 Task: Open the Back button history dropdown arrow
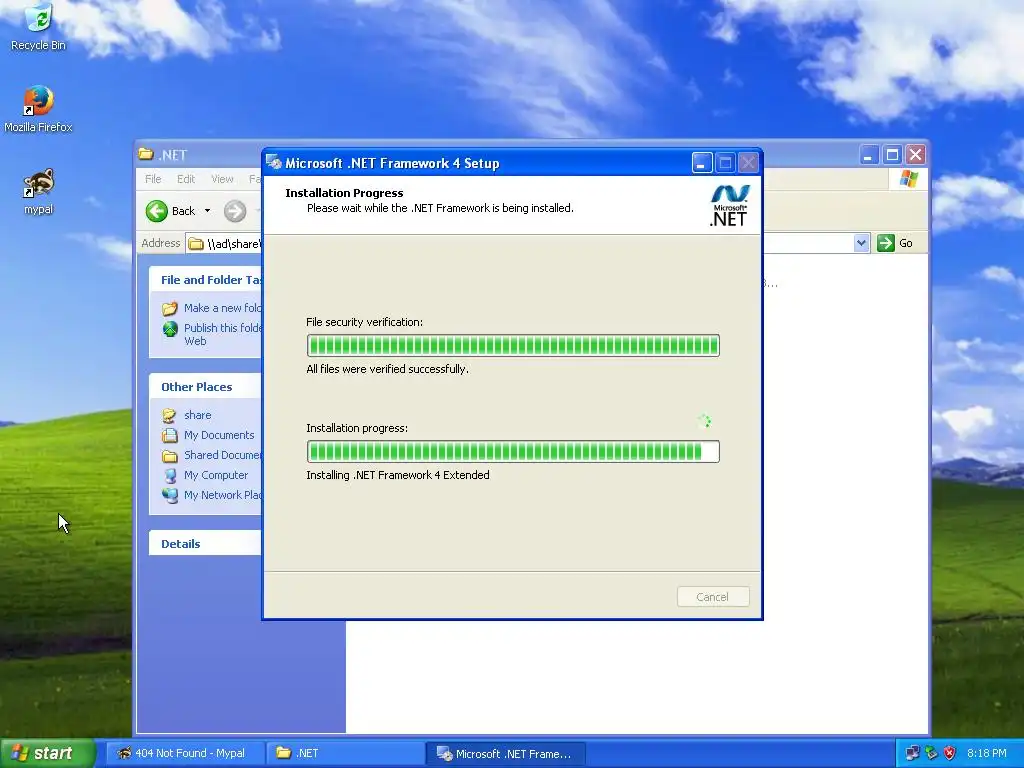click(x=208, y=211)
